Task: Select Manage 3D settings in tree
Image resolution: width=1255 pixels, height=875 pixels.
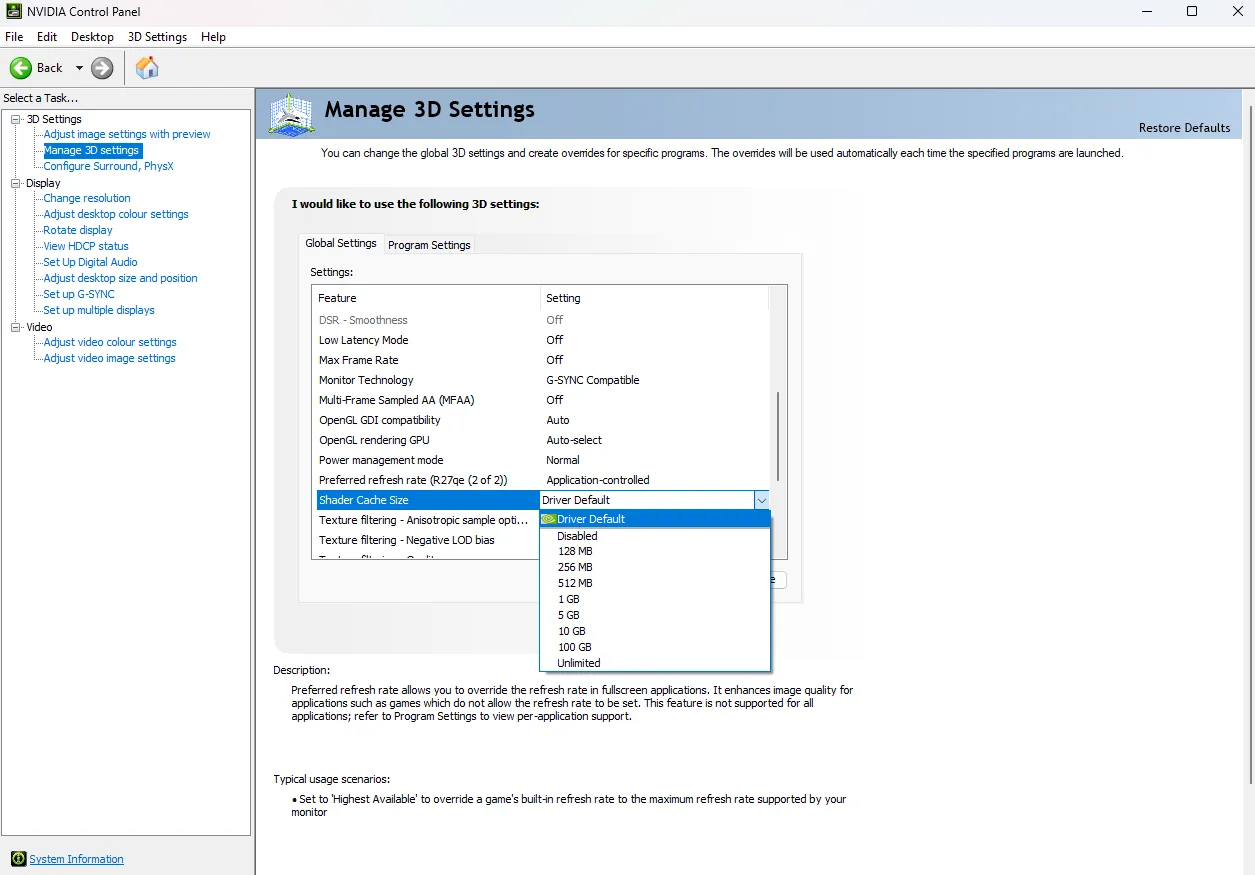Action: (92, 150)
